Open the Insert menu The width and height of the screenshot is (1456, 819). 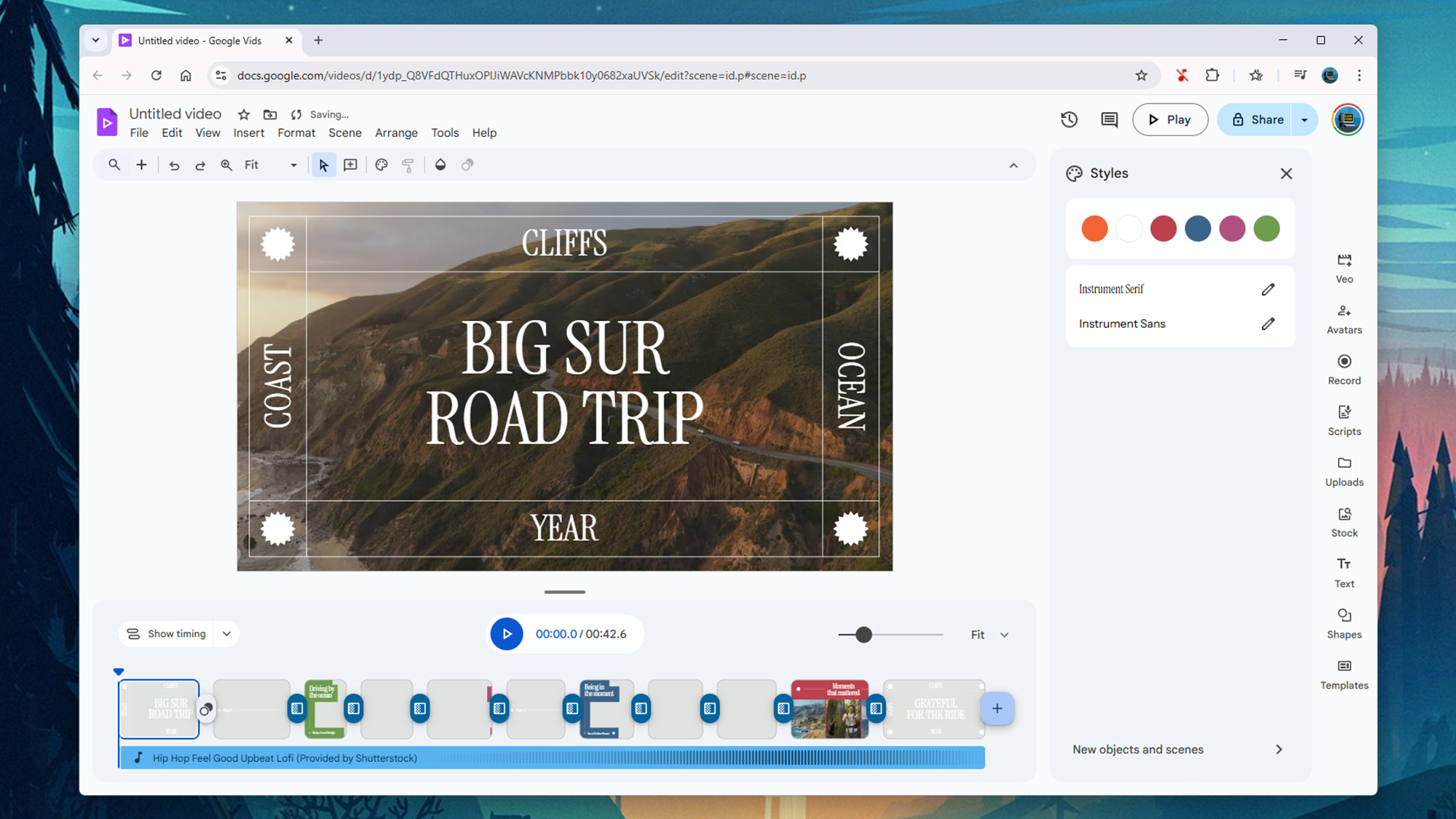pos(248,132)
